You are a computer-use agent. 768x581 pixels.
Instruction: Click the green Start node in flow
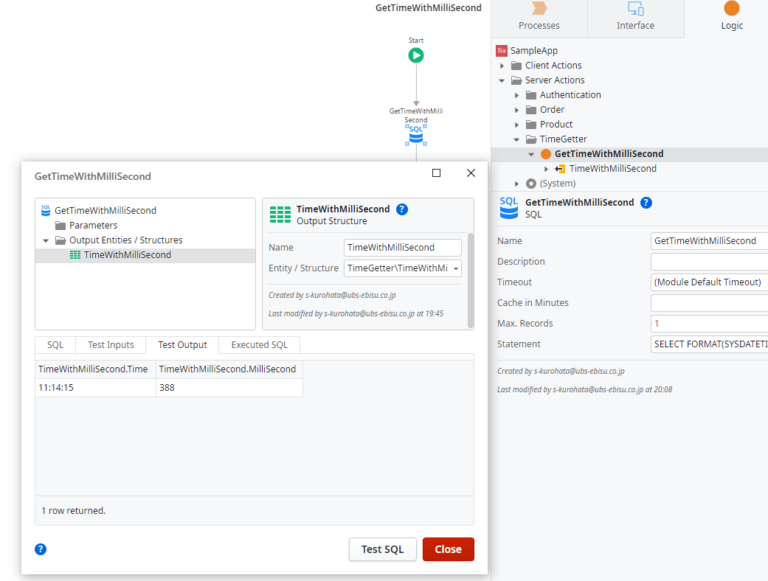[416, 55]
